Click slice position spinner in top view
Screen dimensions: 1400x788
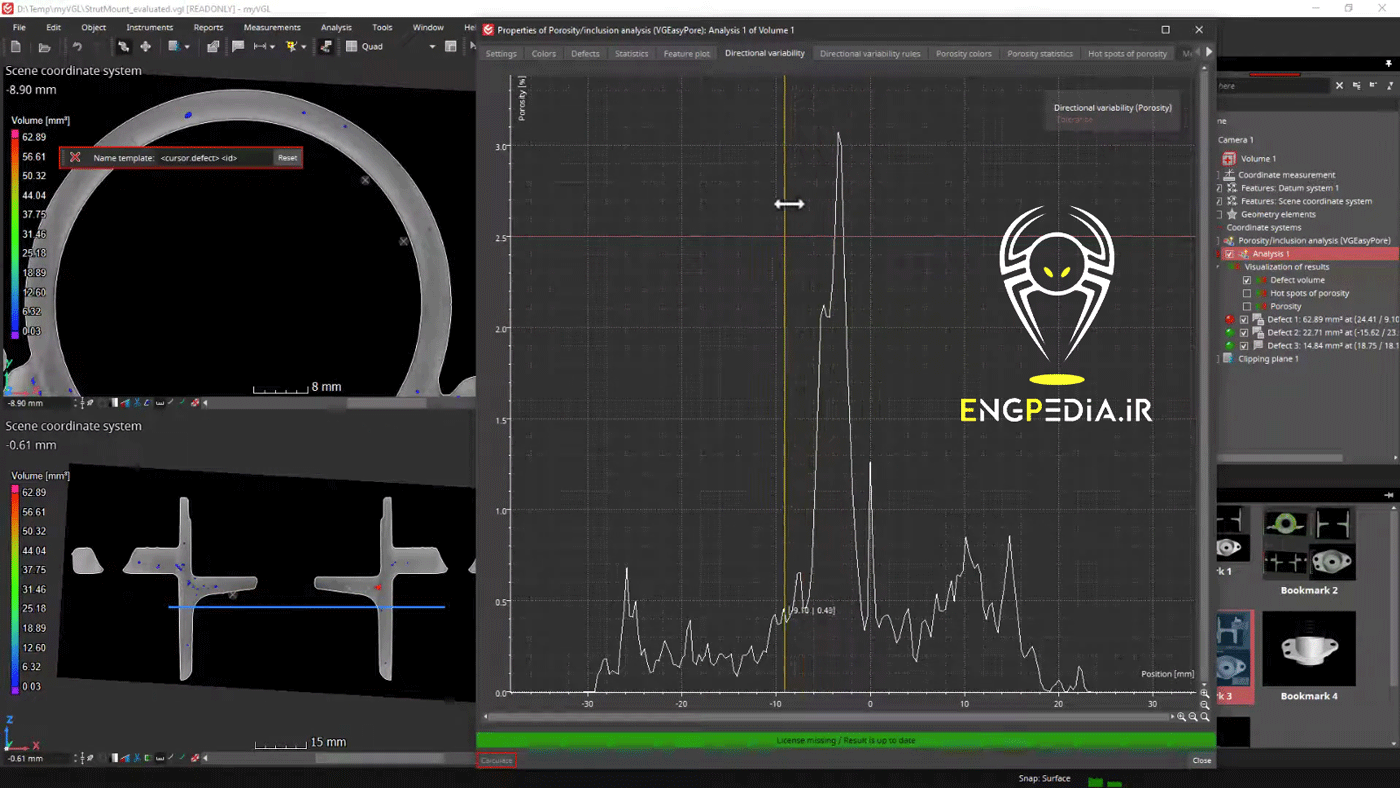[75, 403]
